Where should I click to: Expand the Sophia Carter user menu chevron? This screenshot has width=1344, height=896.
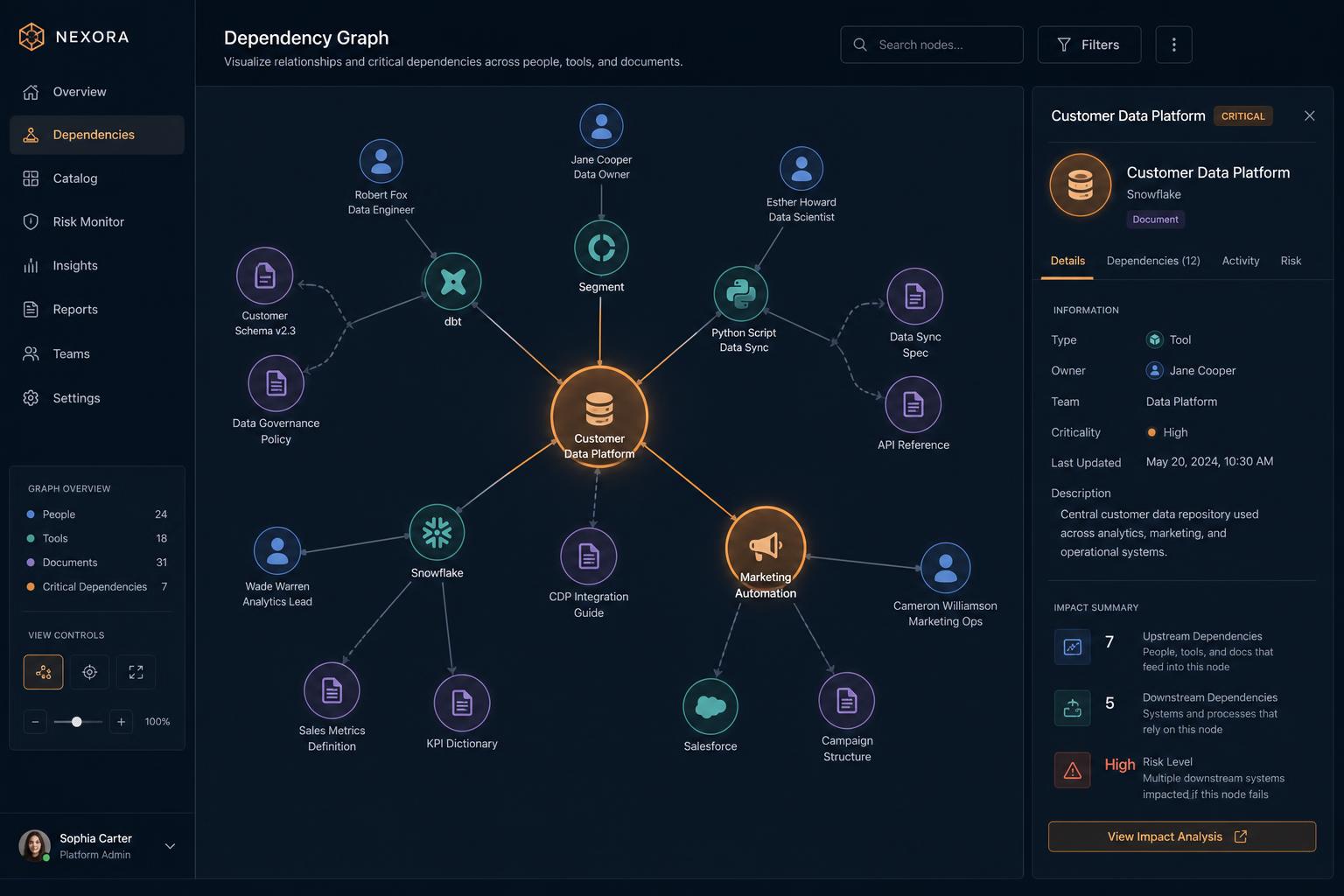coord(170,846)
